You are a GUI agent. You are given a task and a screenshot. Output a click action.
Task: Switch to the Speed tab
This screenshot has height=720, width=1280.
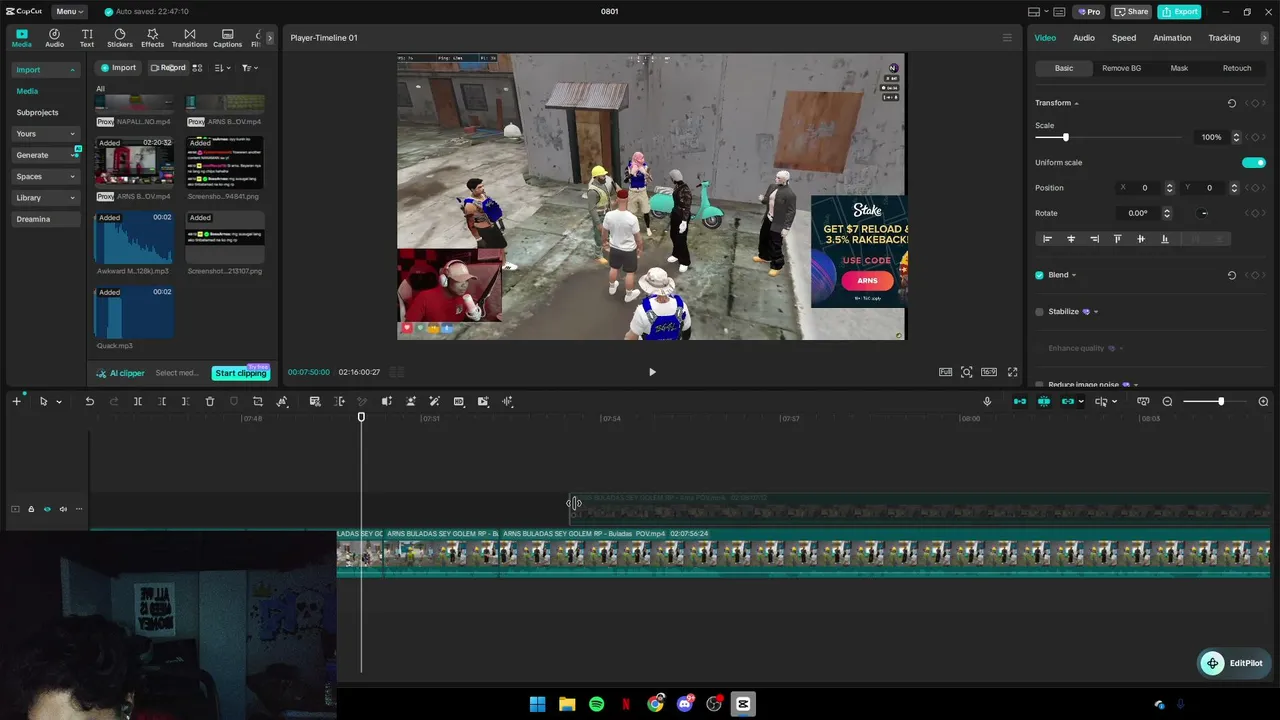click(1124, 38)
